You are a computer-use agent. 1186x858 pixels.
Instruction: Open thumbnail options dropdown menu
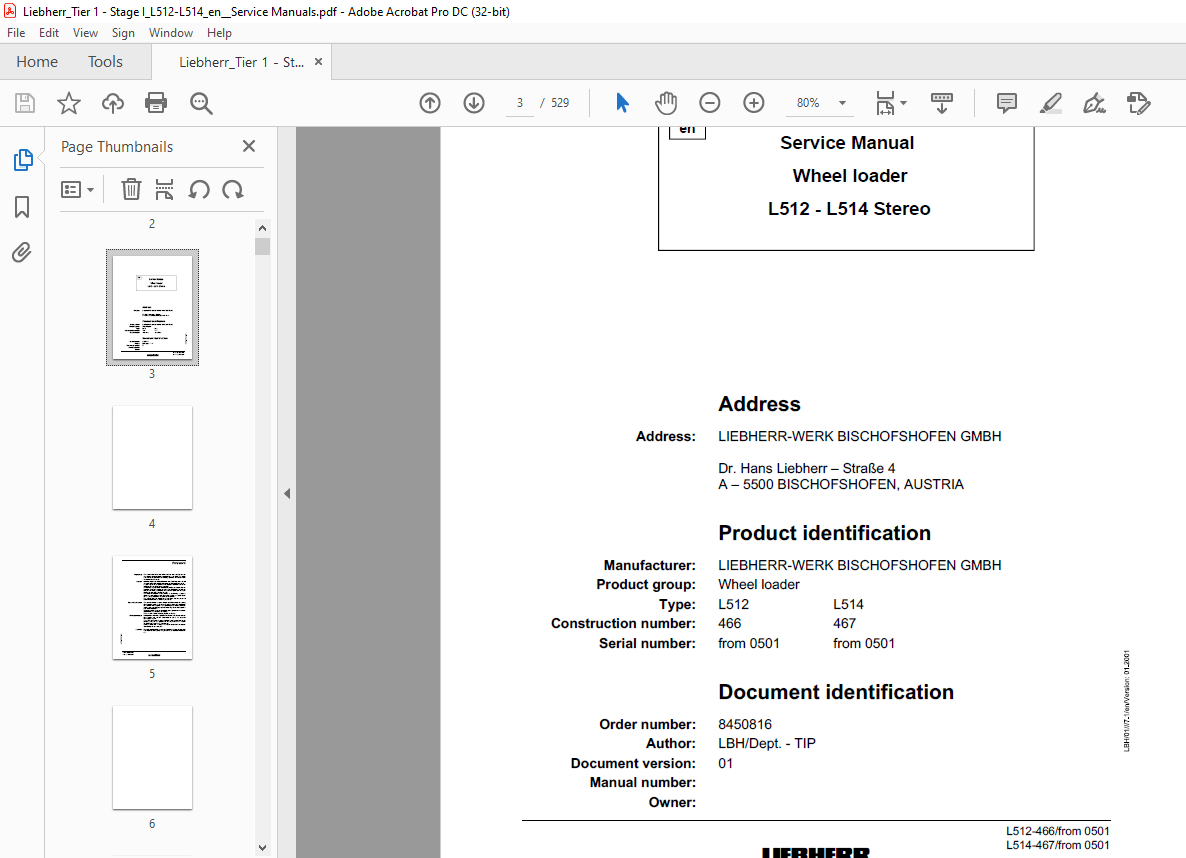tap(77, 189)
